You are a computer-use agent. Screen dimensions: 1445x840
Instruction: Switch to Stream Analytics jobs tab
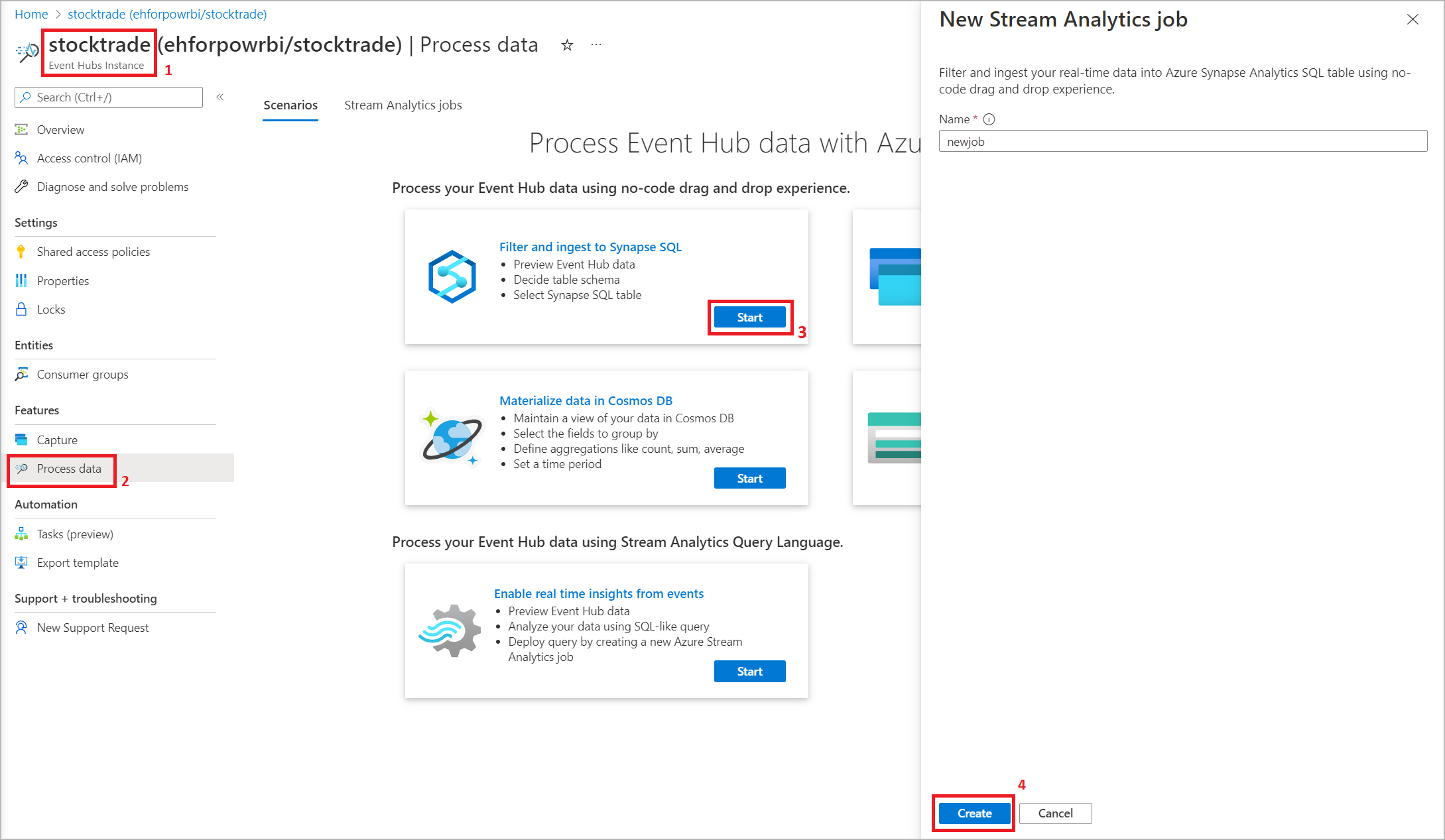(x=403, y=105)
